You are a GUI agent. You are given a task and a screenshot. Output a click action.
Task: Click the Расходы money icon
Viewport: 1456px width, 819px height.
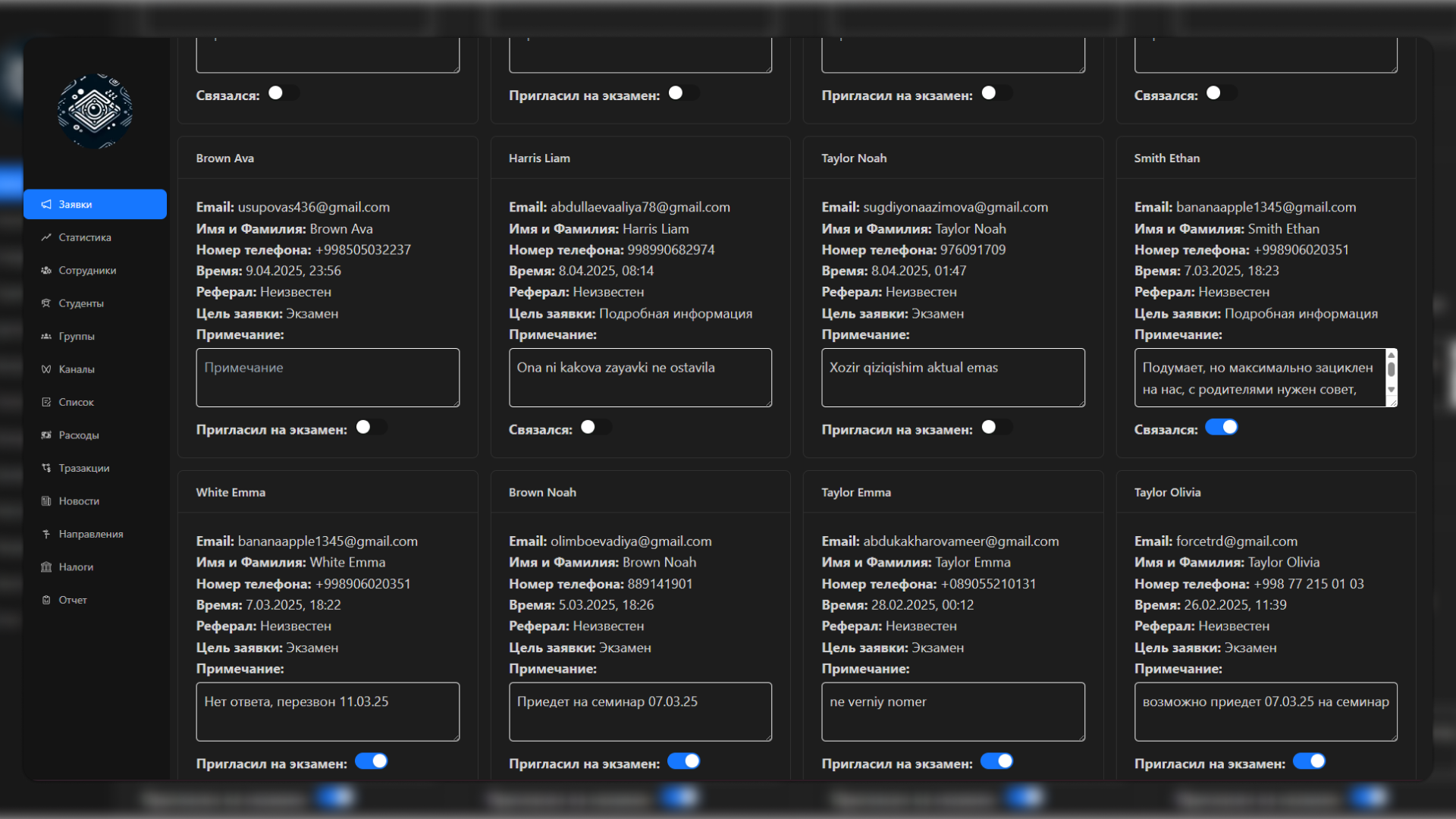(x=46, y=435)
